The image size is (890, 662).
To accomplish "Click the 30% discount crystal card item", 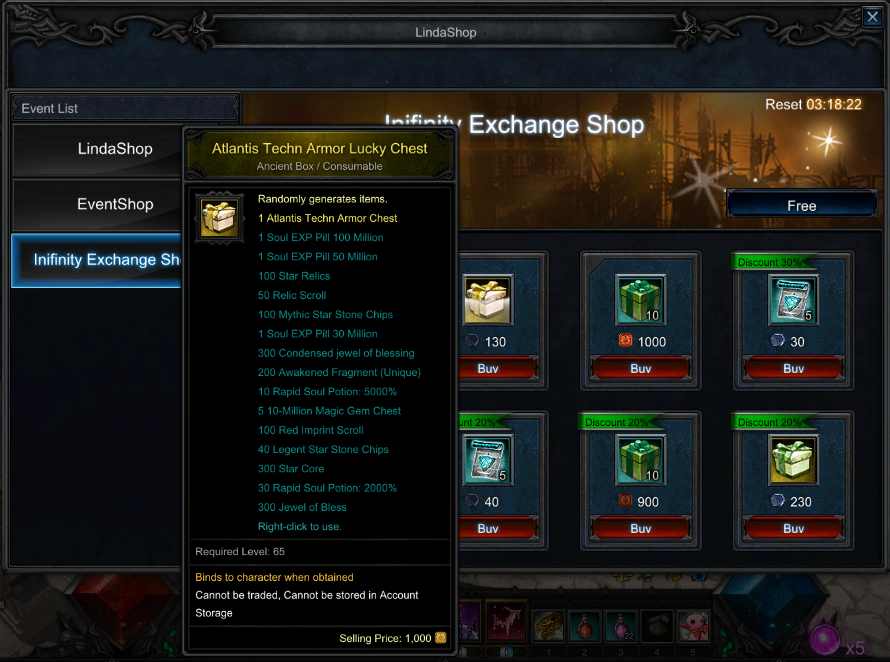I will pyautogui.click(x=793, y=300).
